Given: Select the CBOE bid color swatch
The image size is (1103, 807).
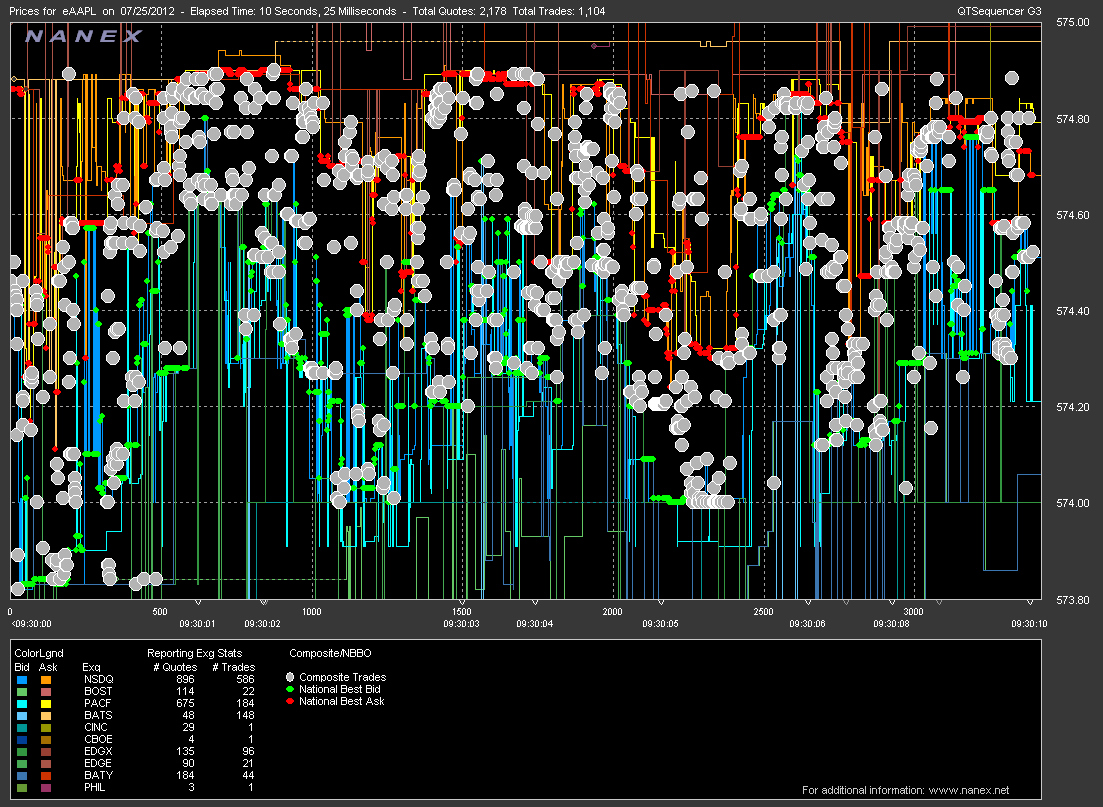Looking at the screenshot, I should 22,739.
